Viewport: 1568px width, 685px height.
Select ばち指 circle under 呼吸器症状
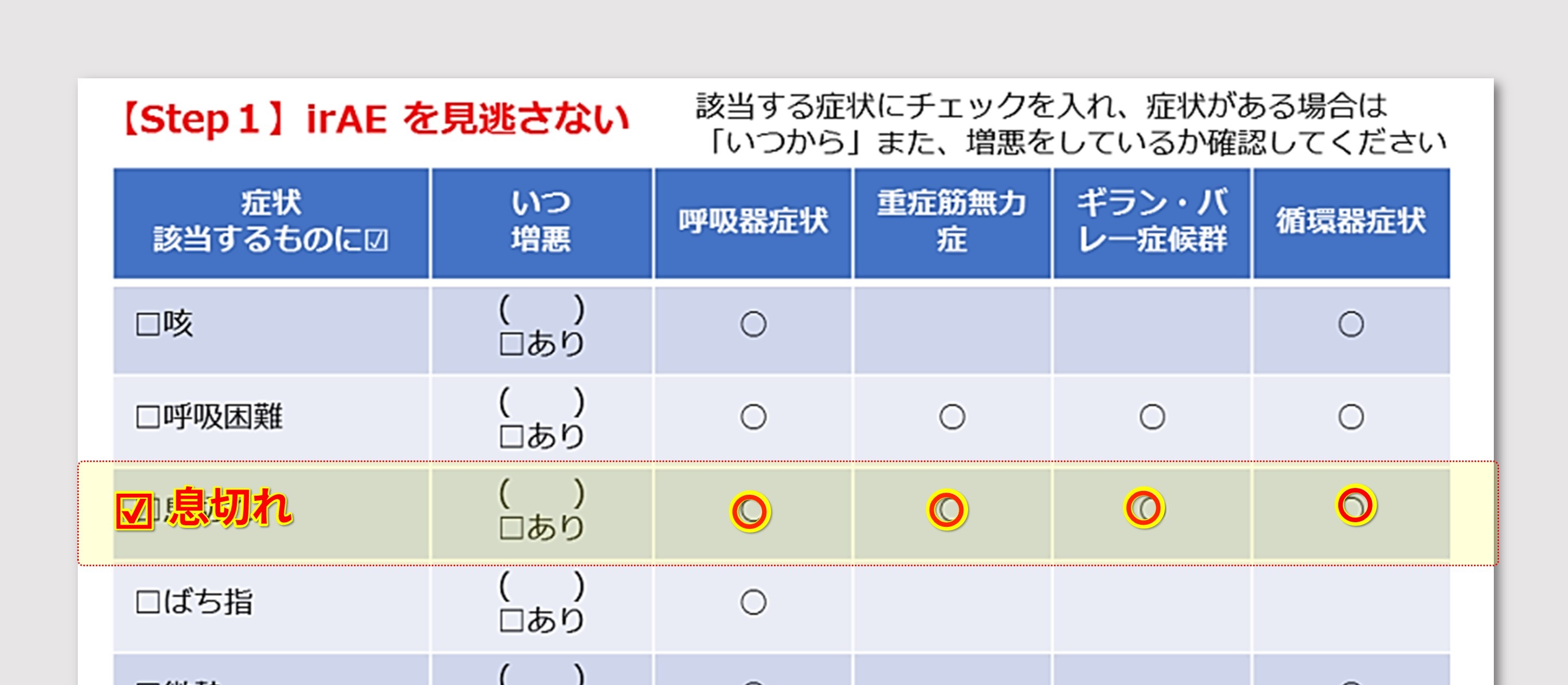pos(753,602)
